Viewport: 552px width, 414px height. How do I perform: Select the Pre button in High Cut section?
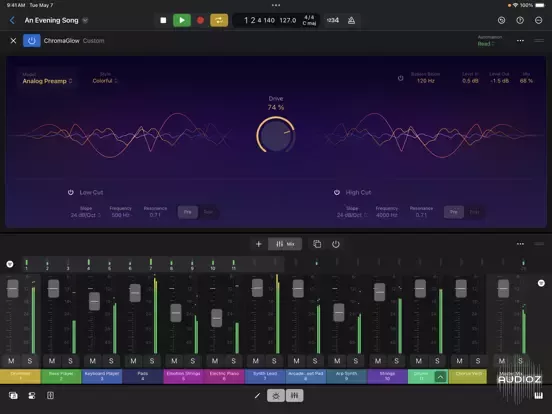454,212
